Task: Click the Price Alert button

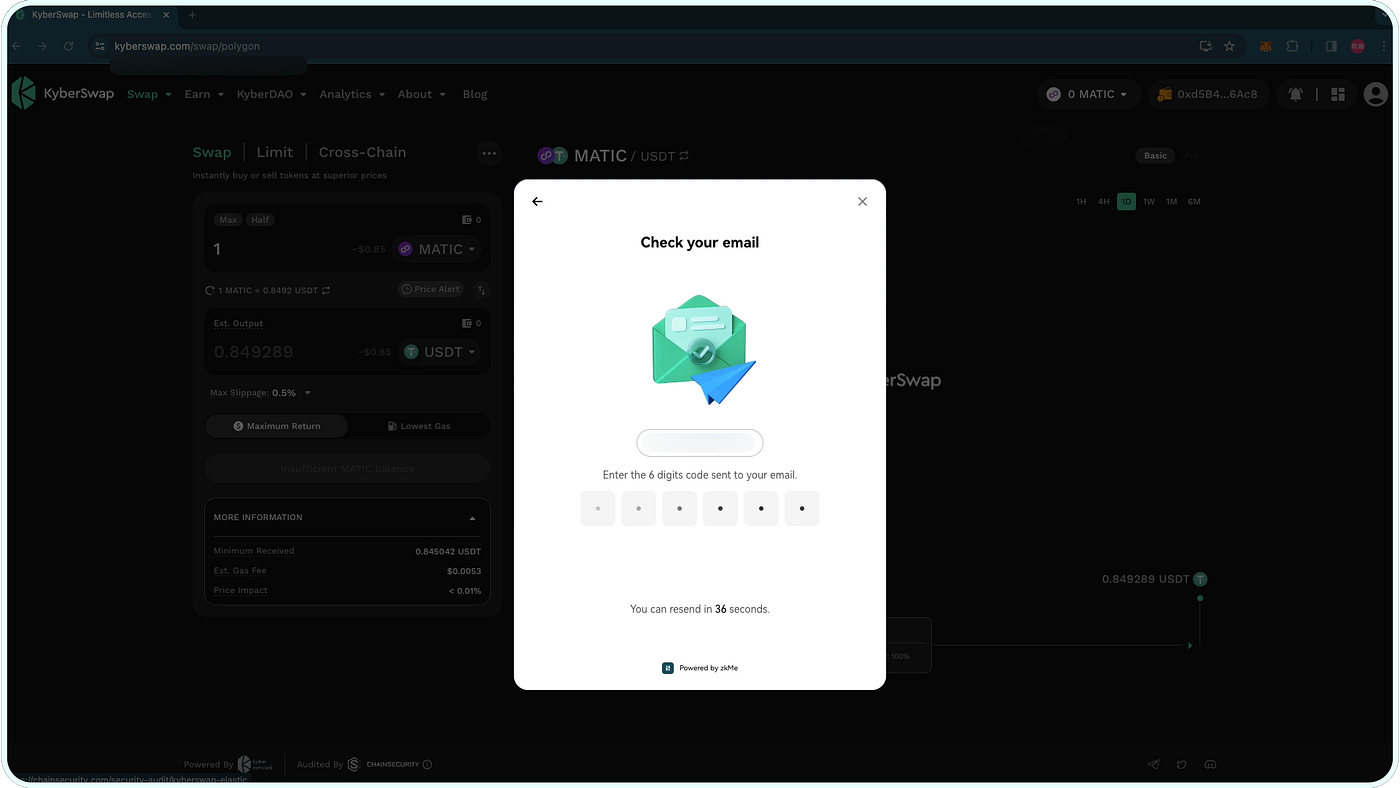Action: tap(430, 288)
